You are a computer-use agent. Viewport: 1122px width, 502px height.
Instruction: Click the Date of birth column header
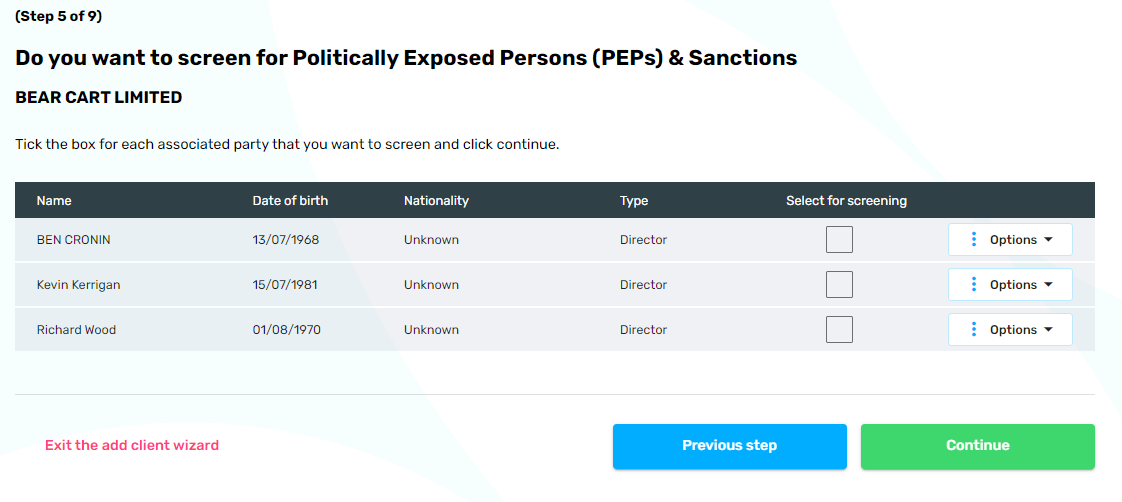coord(290,201)
